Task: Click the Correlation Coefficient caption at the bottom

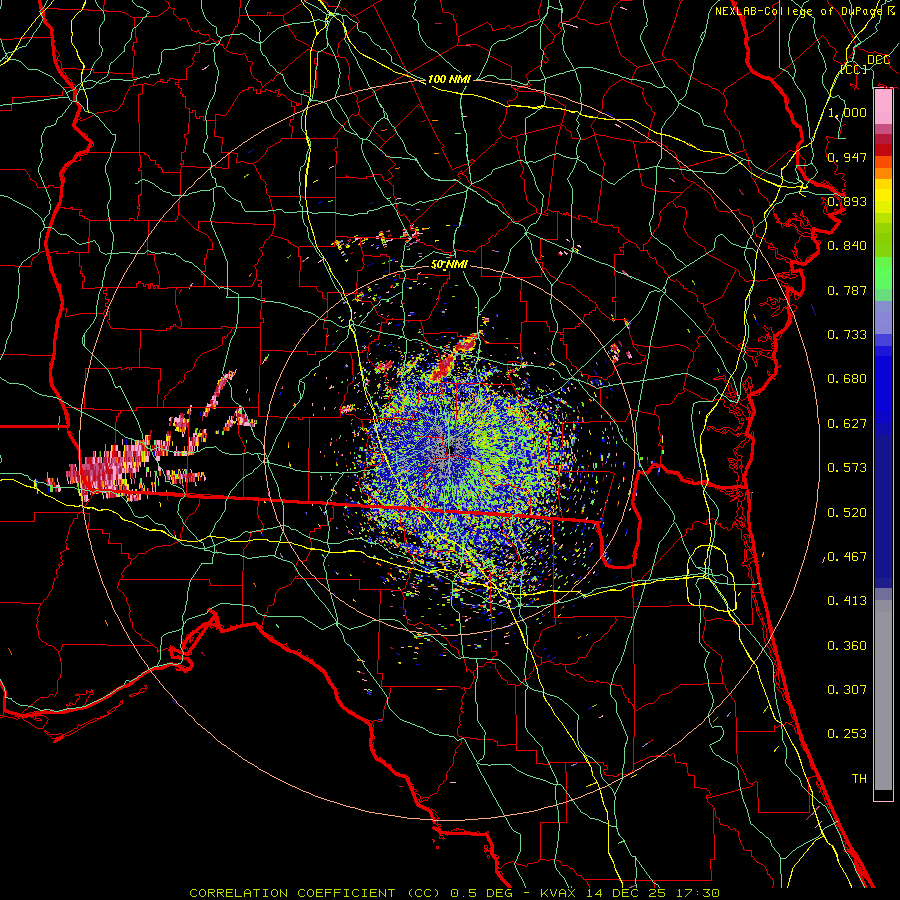Action: point(454,893)
